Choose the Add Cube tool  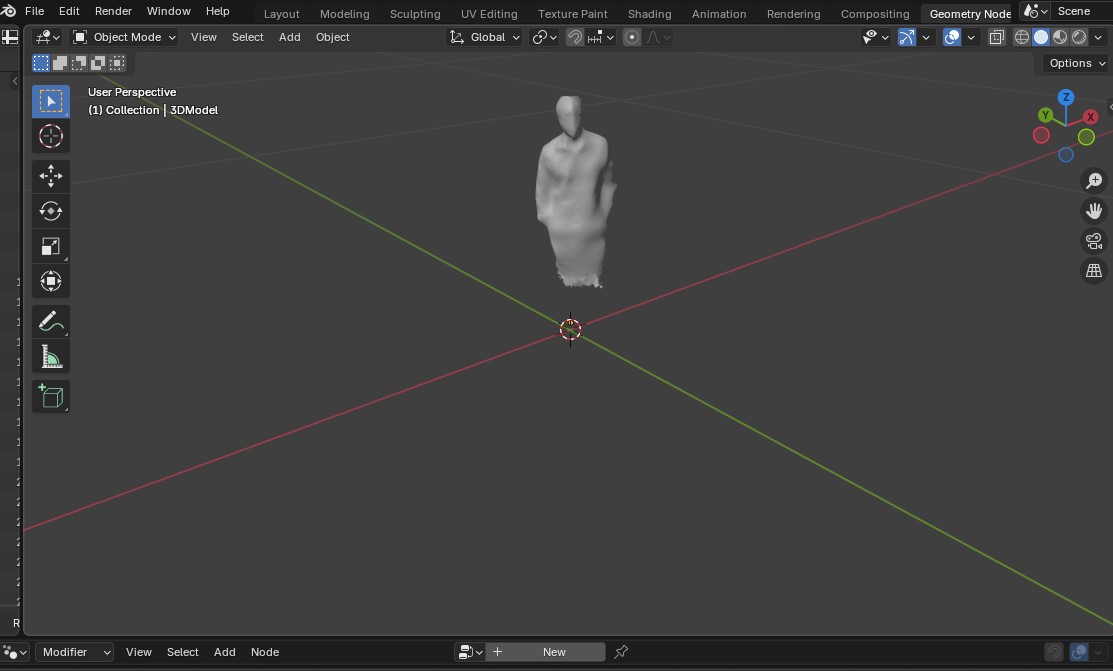click(x=51, y=397)
